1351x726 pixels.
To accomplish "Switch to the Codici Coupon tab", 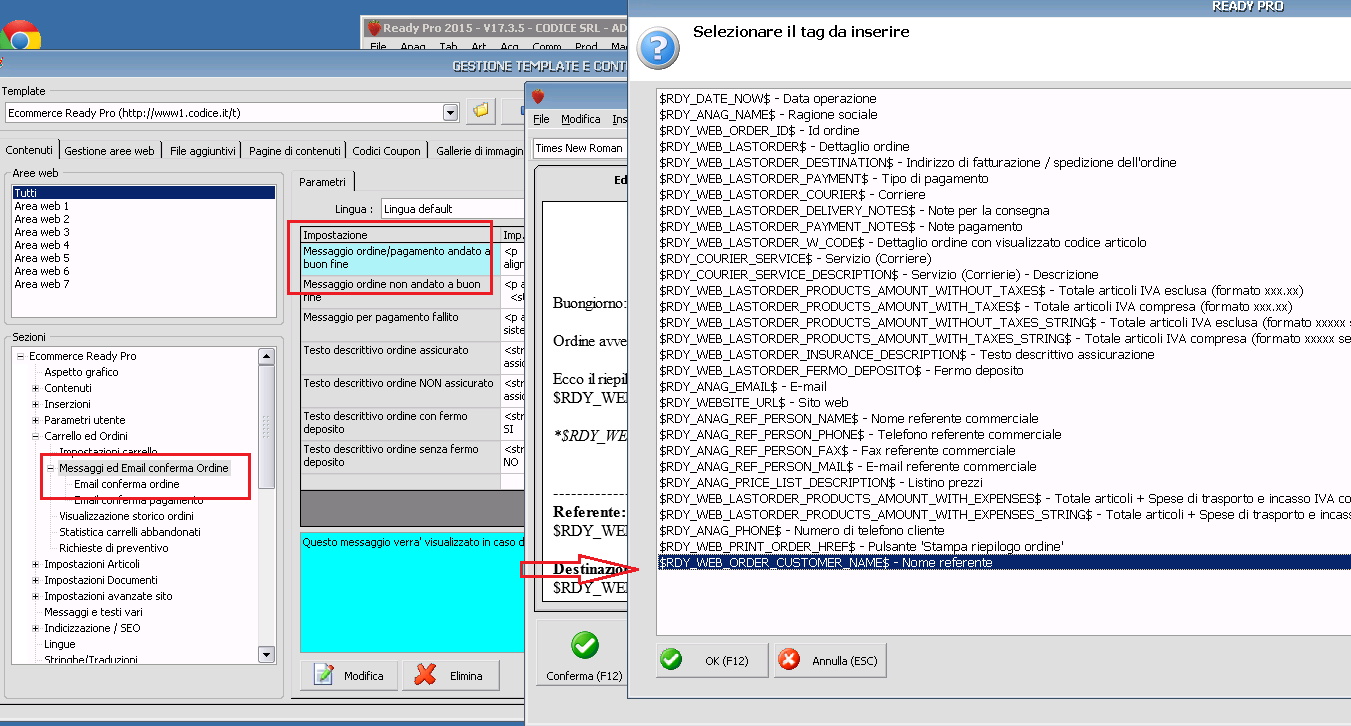I will pos(387,151).
